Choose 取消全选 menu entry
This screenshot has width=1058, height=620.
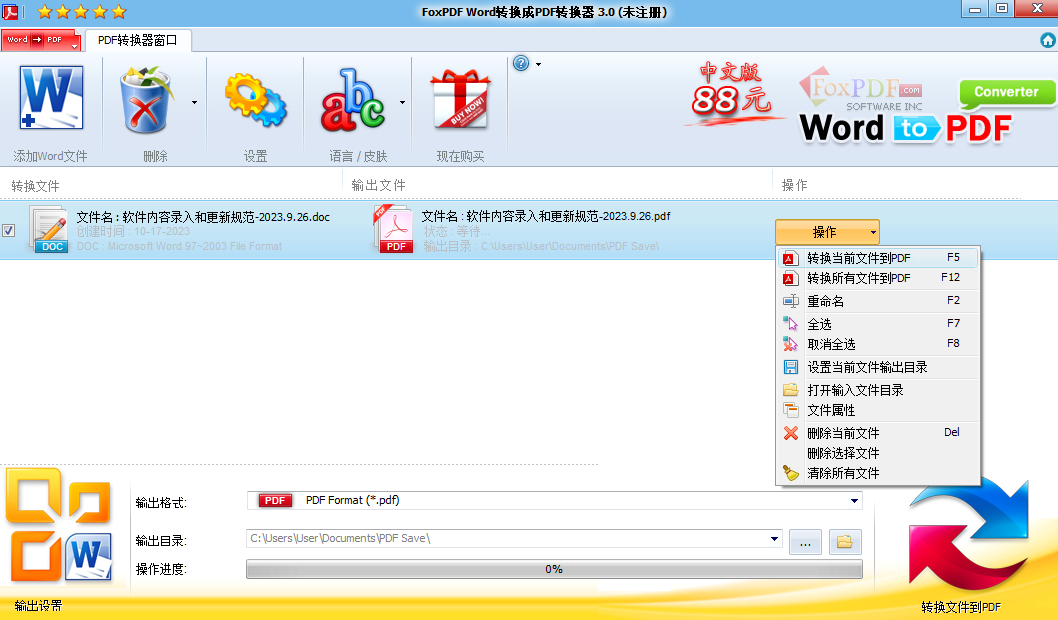pos(878,344)
